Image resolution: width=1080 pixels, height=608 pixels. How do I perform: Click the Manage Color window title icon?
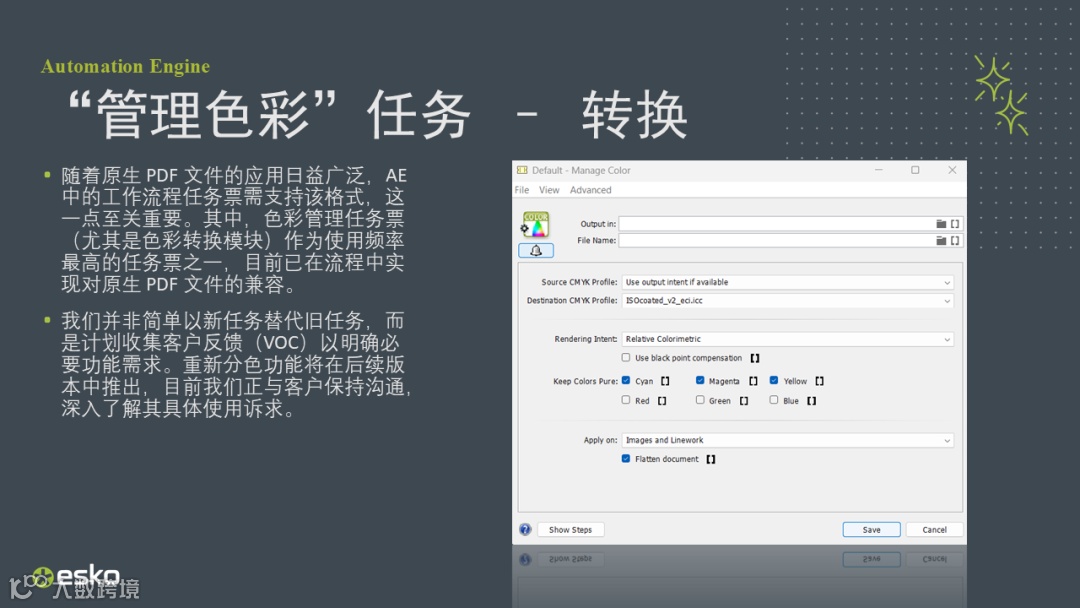[x=522, y=170]
